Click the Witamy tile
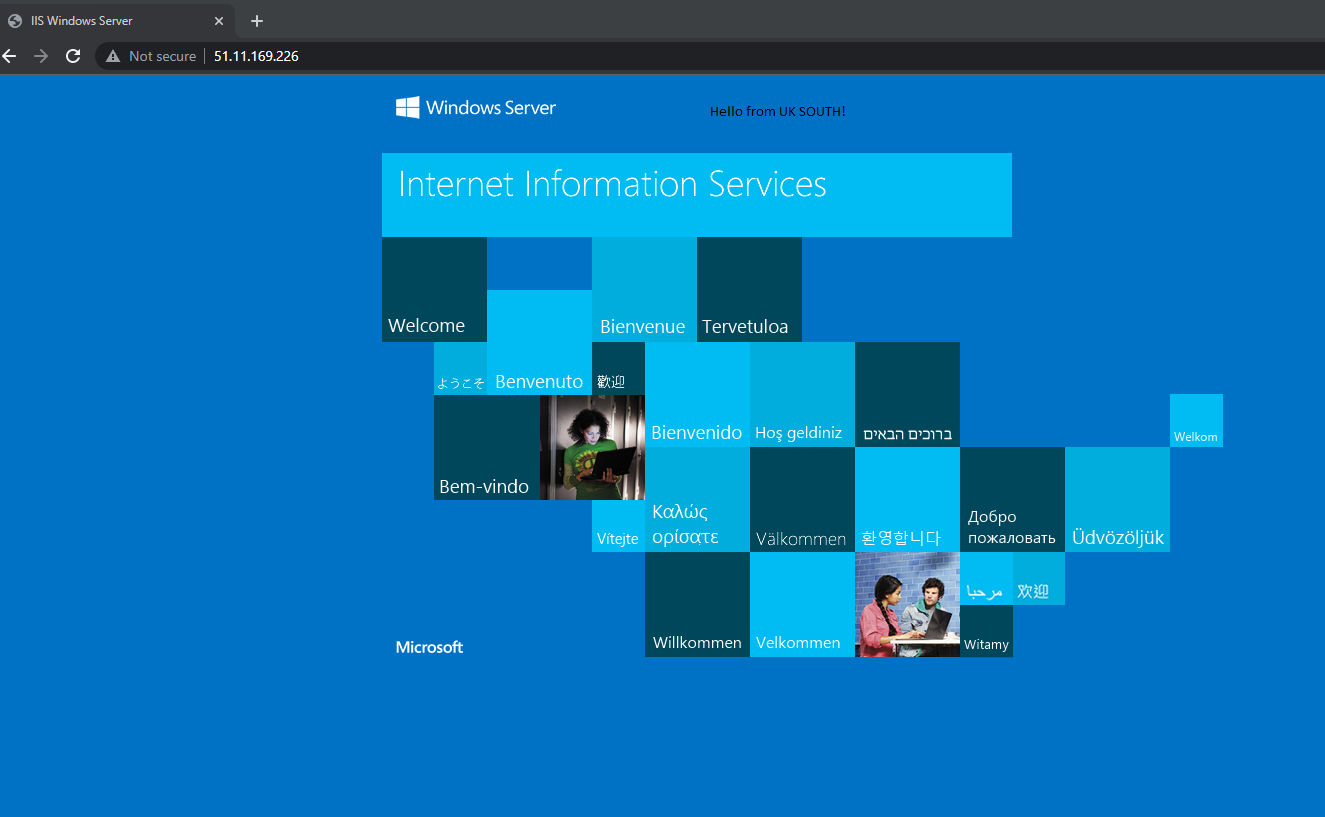1325x817 pixels. click(x=986, y=631)
